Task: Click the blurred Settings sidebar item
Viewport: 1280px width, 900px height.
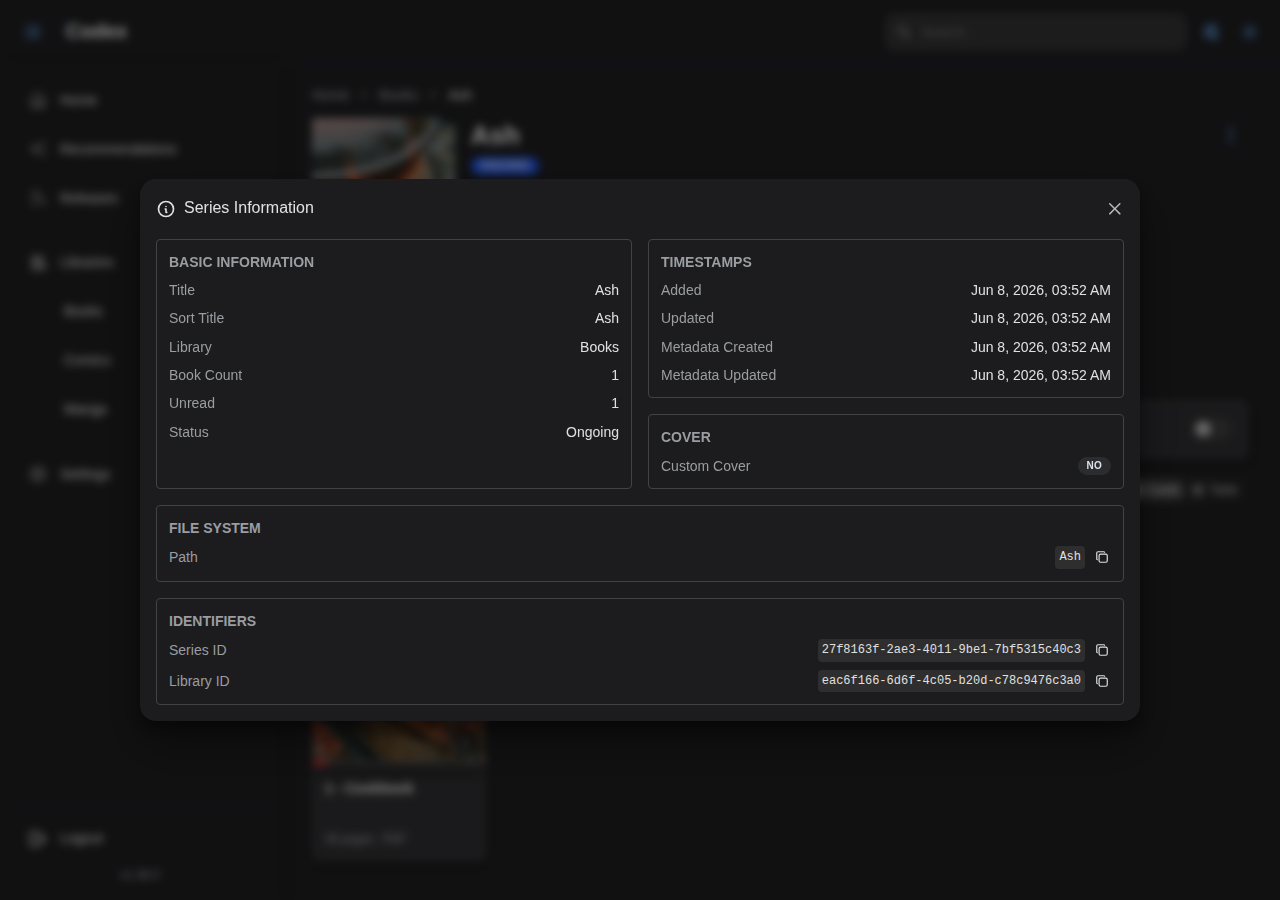Action: [x=84, y=474]
